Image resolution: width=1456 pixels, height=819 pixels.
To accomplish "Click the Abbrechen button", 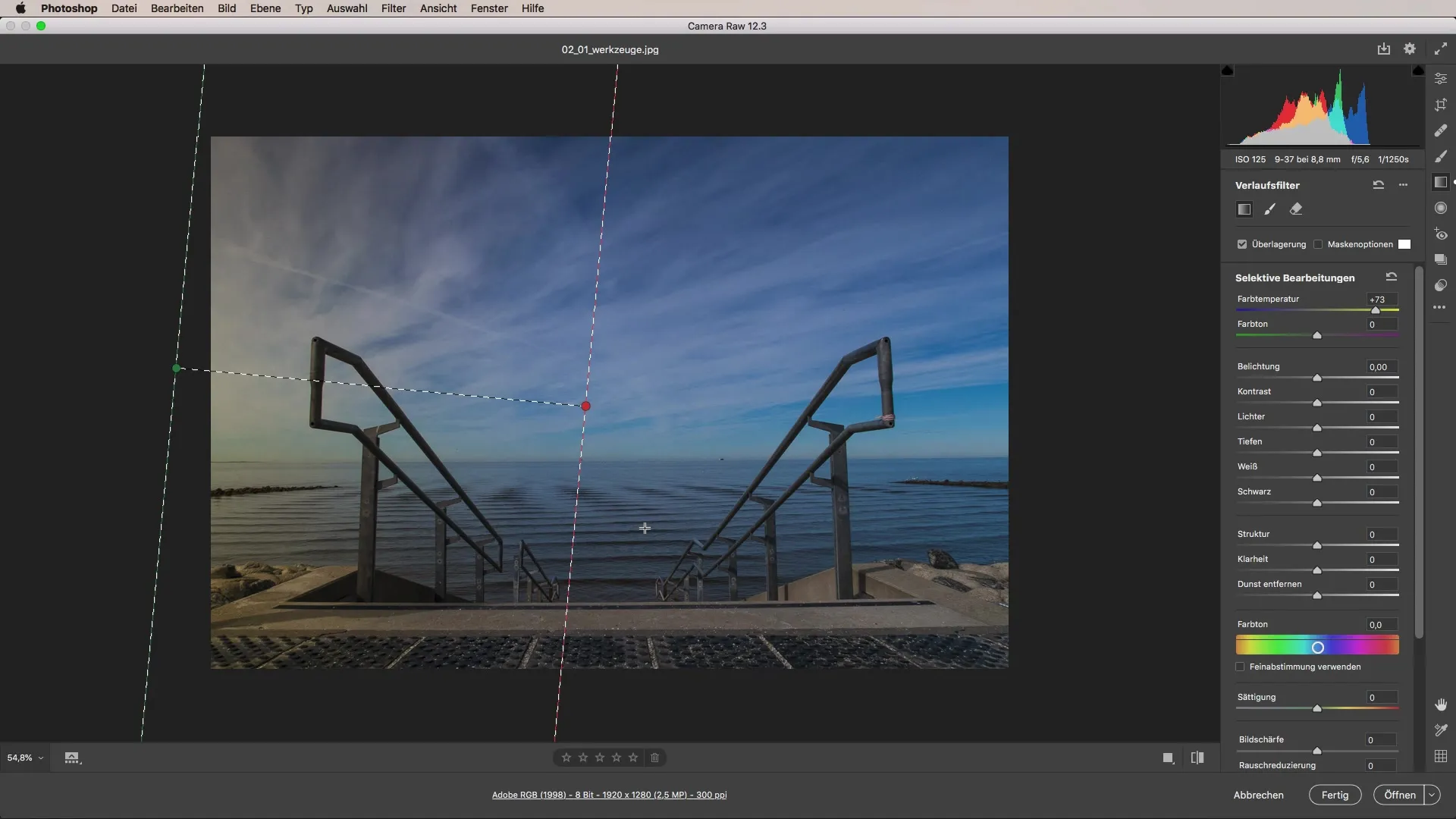I will (x=1258, y=795).
